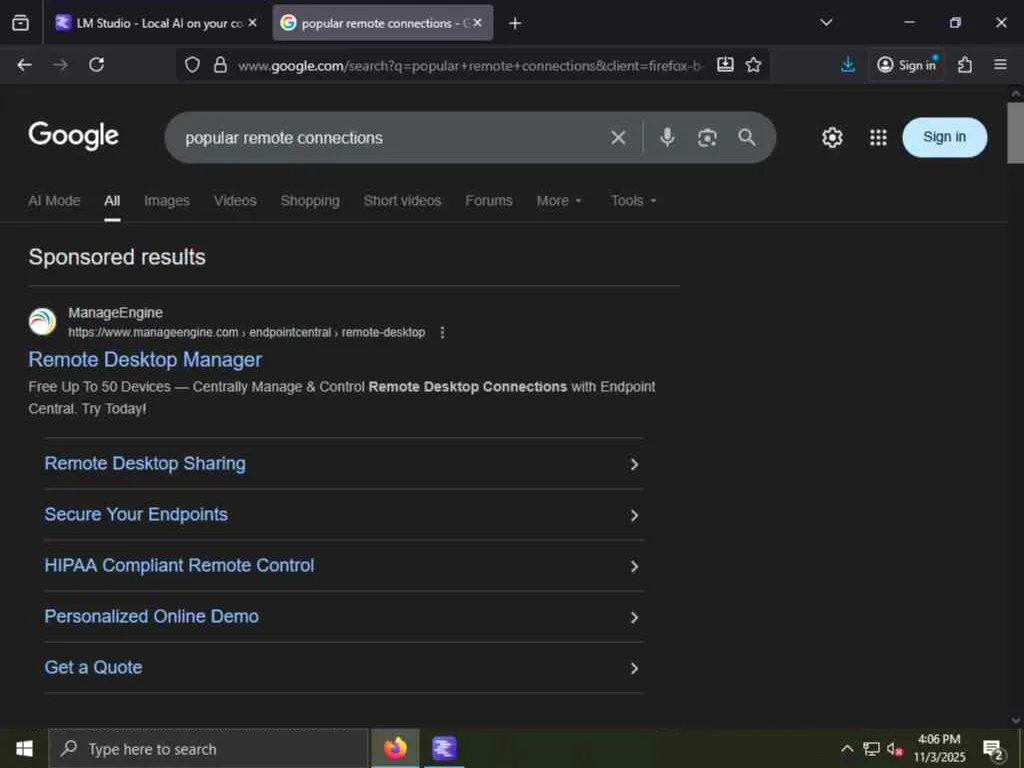Image resolution: width=1024 pixels, height=768 pixels.
Task: Open the tracking protection shield icon
Action: pyautogui.click(x=192, y=65)
